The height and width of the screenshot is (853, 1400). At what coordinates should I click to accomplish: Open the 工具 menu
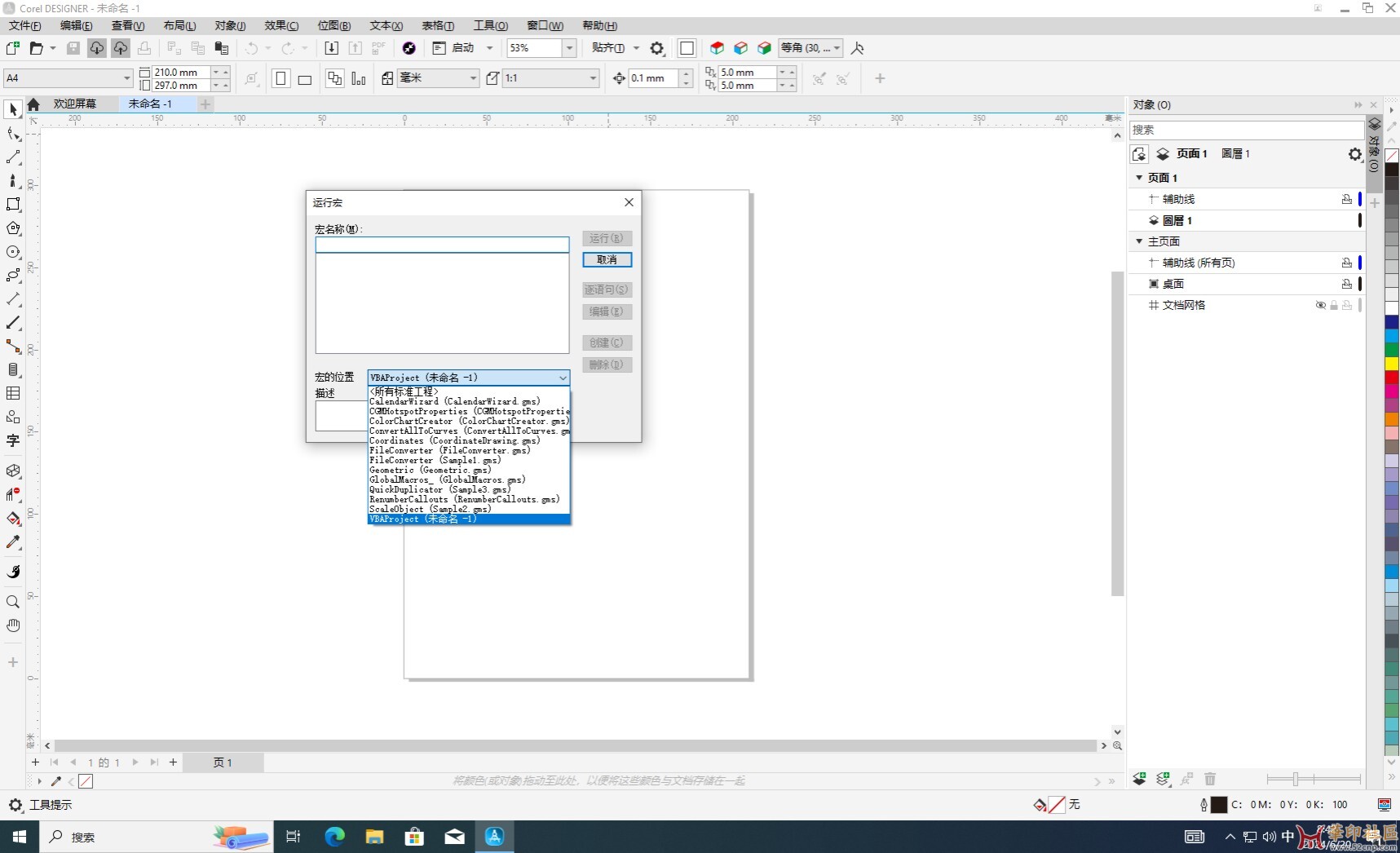(x=491, y=26)
